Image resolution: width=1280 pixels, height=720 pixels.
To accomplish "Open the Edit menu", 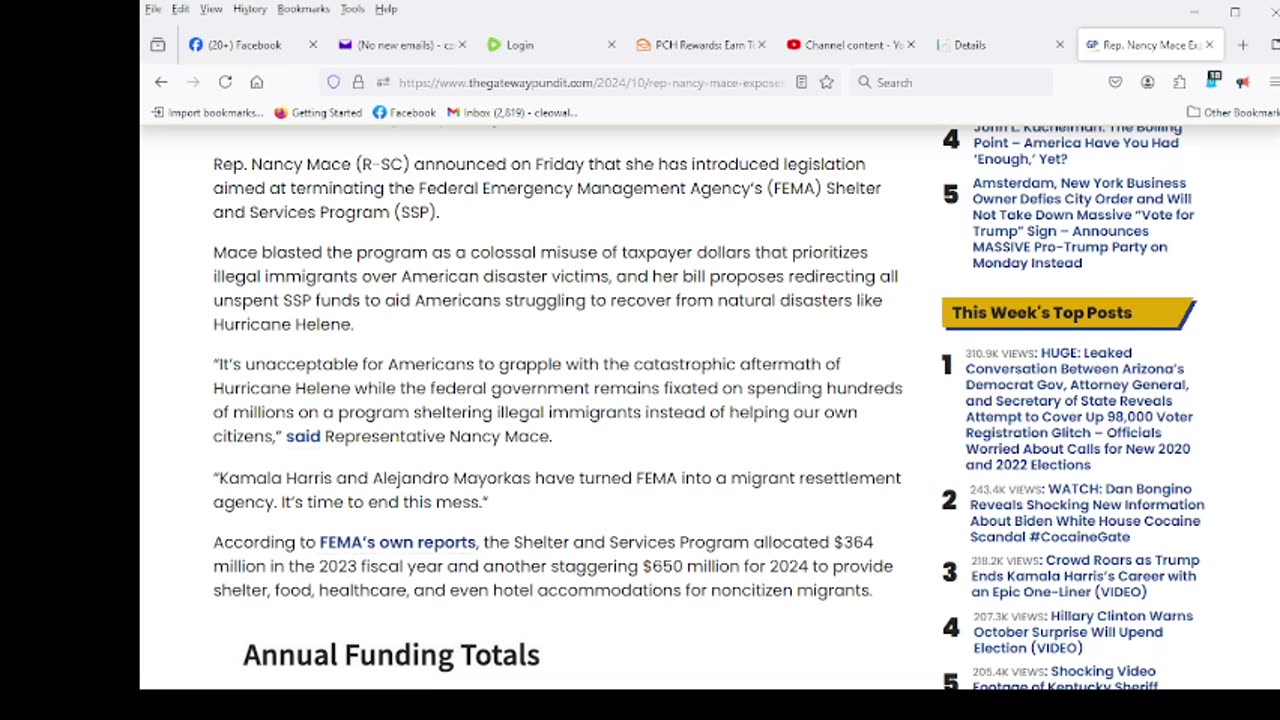I will point(180,9).
